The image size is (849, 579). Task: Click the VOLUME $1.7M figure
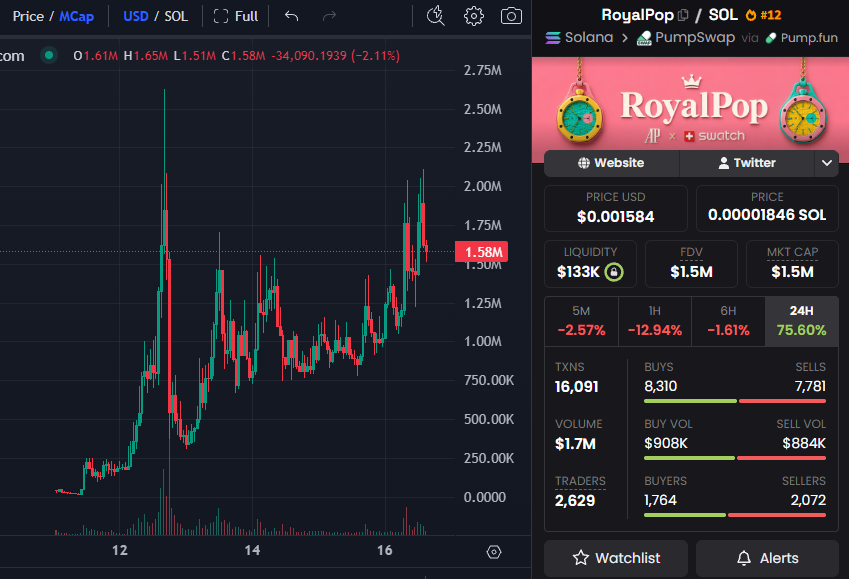pos(575,444)
